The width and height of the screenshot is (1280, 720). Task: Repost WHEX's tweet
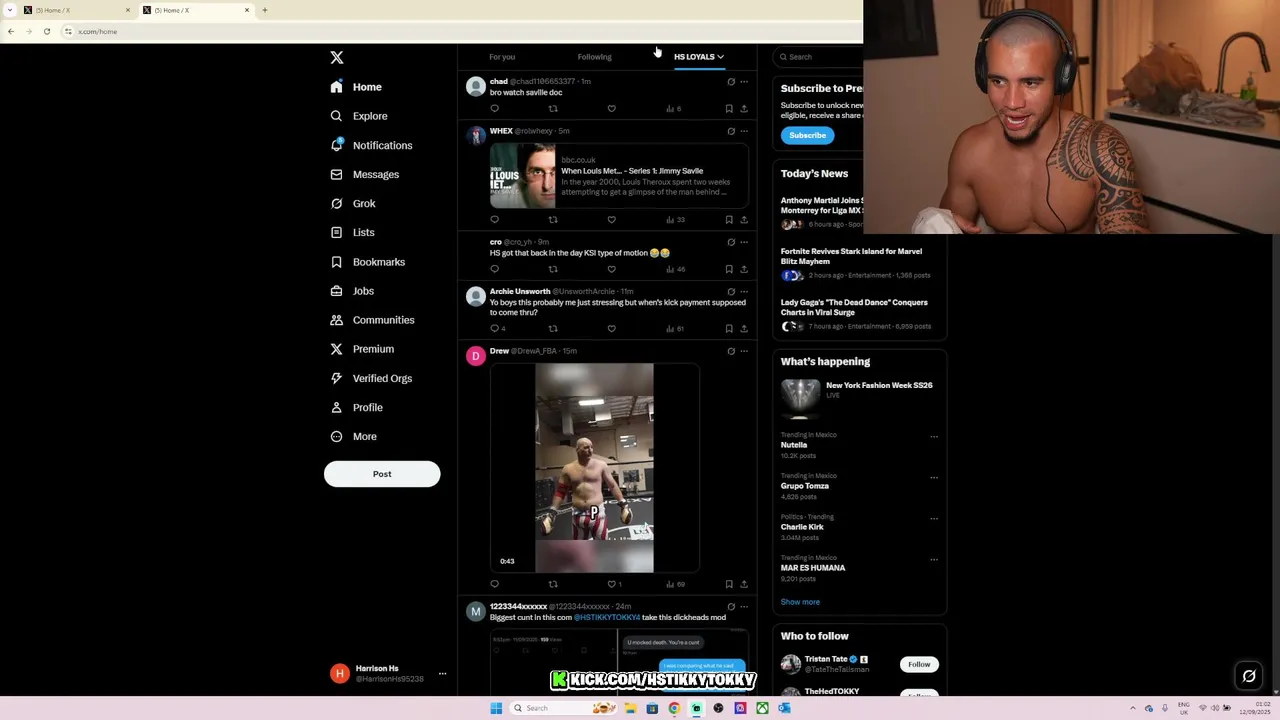(553, 220)
